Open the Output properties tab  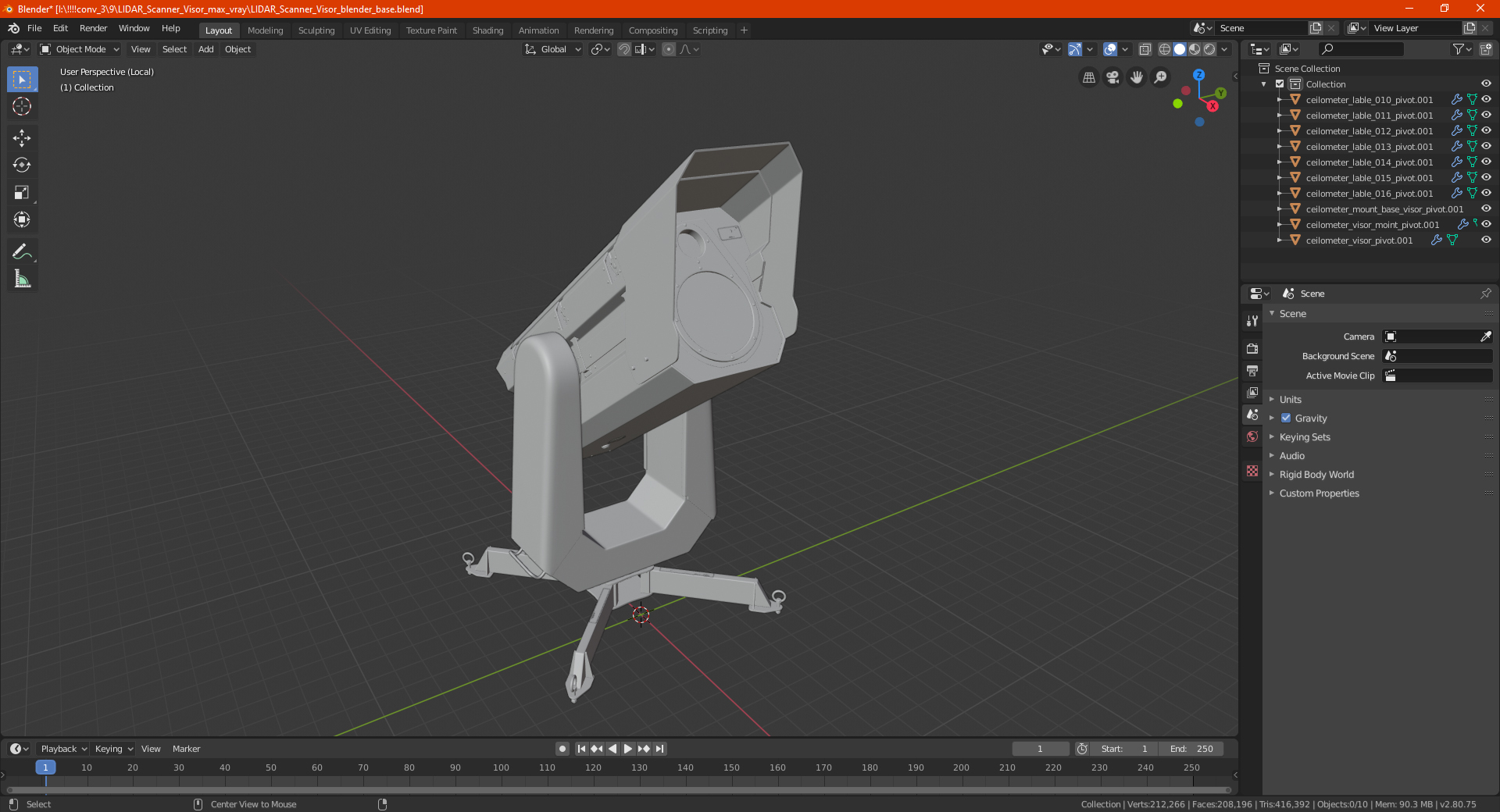[1252, 370]
